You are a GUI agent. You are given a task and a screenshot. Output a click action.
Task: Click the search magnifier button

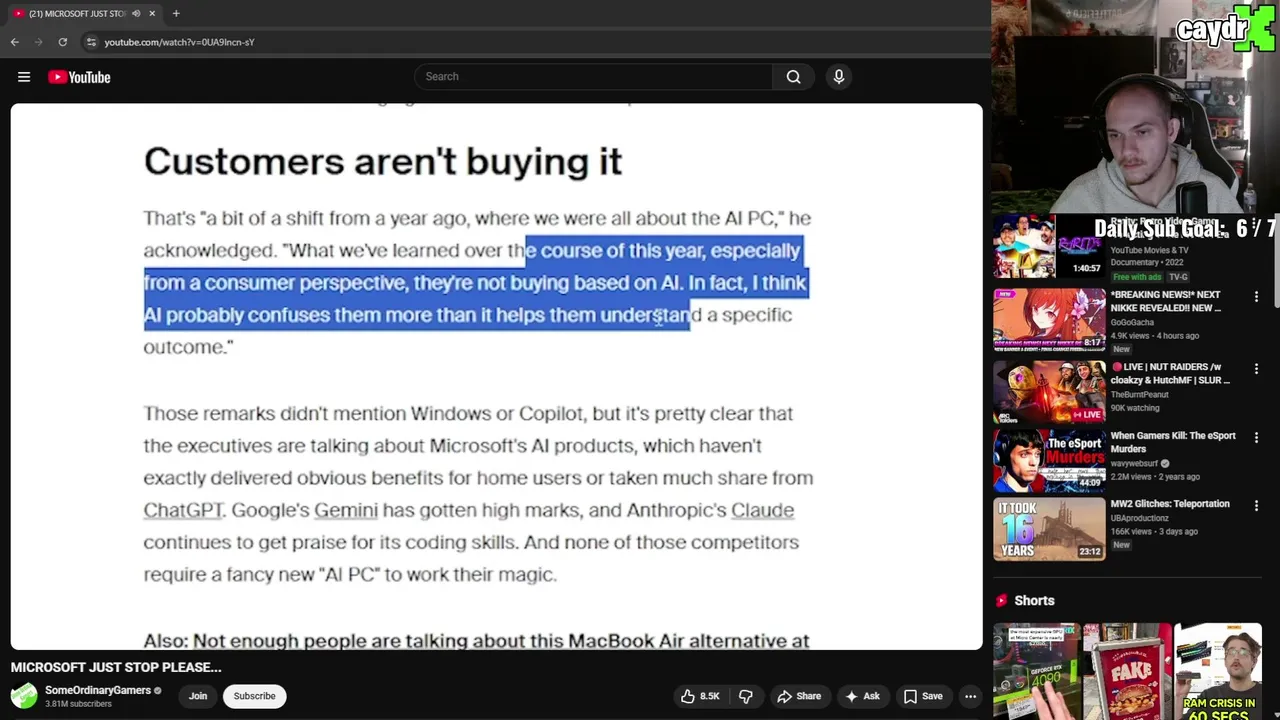[793, 76]
